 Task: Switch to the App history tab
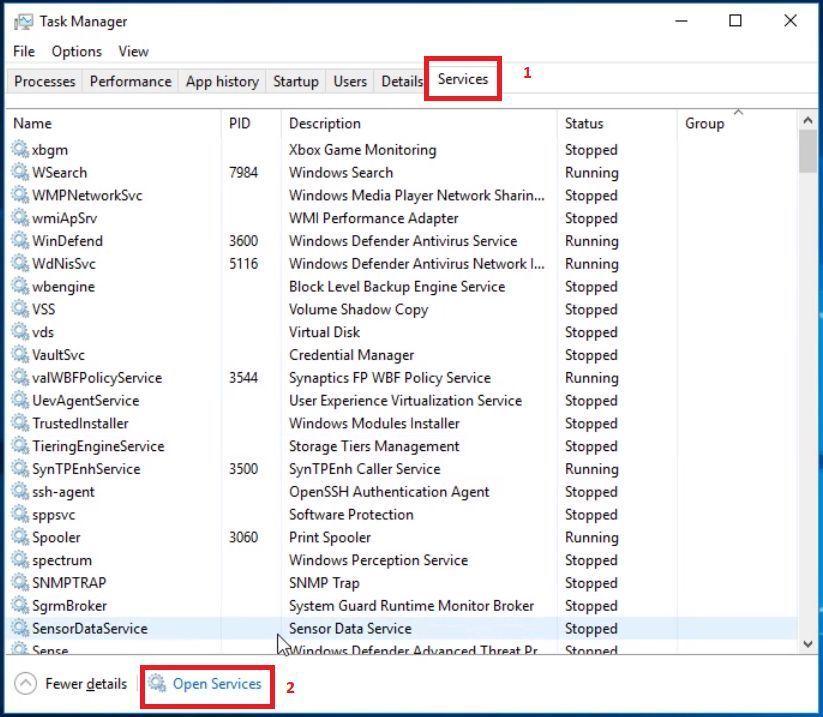pos(222,81)
